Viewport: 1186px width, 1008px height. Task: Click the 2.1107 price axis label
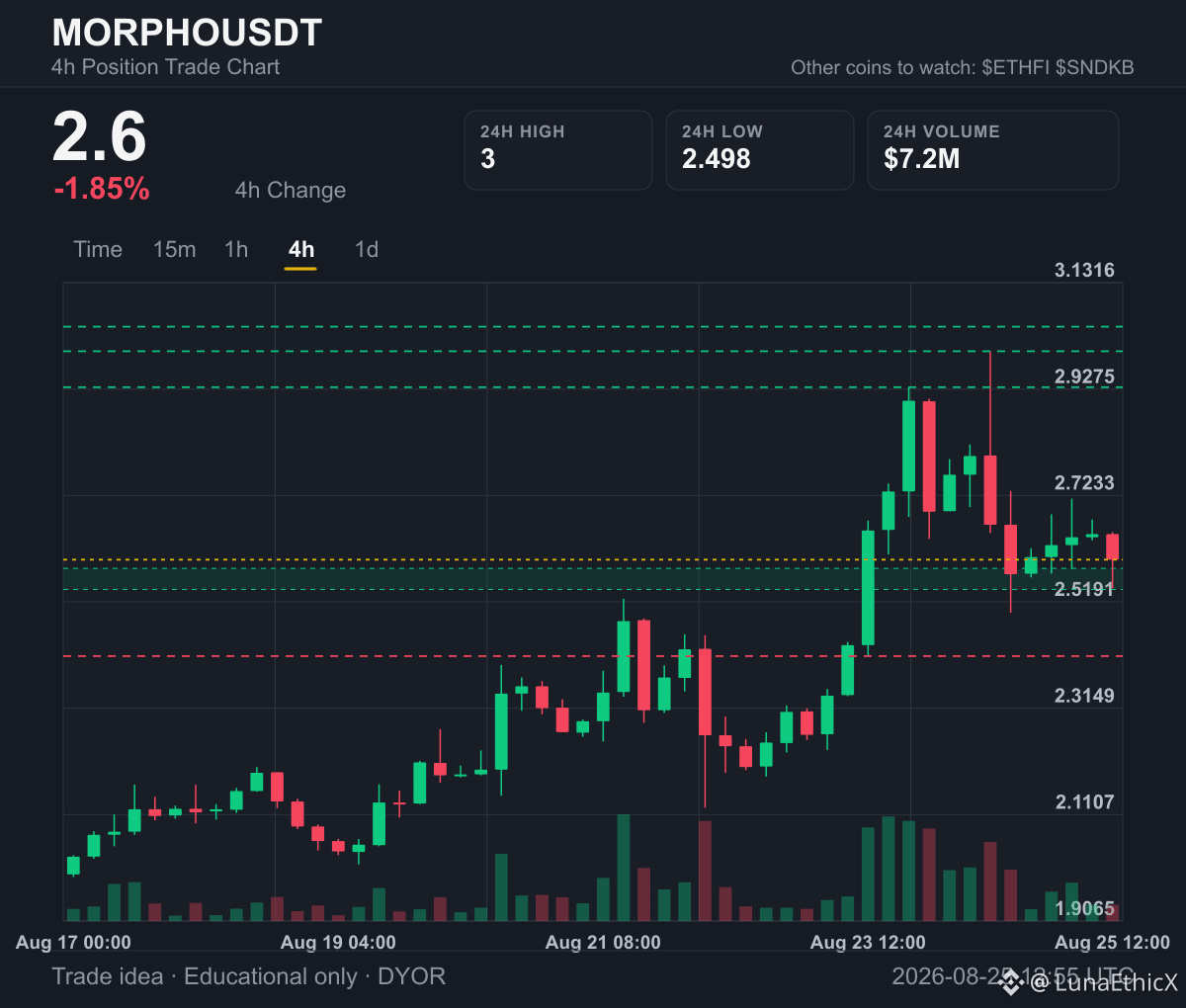pyautogui.click(x=1084, y=802)
